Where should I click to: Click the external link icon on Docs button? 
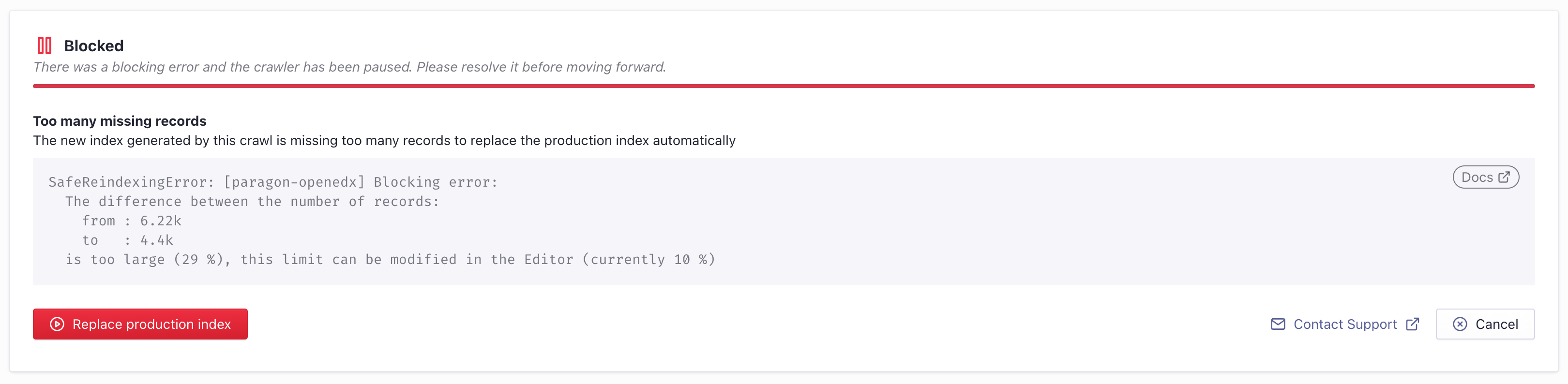(x=1505, y=177)
